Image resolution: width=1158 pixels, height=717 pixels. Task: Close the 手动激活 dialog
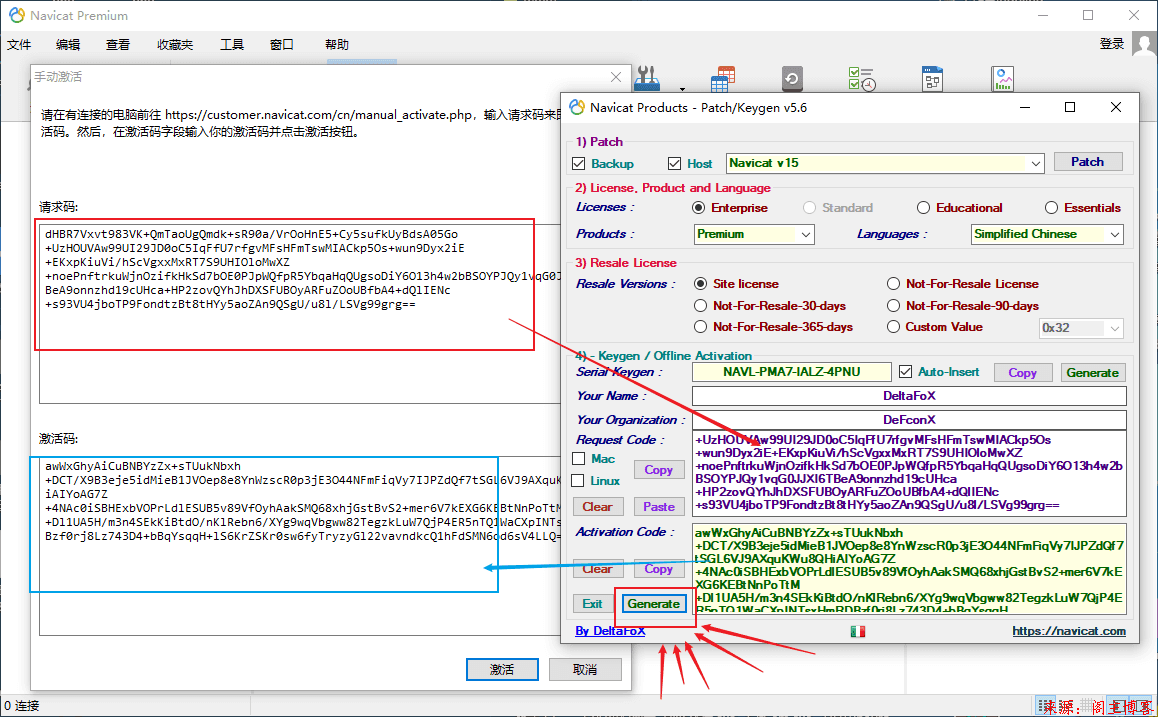point(616,77)
